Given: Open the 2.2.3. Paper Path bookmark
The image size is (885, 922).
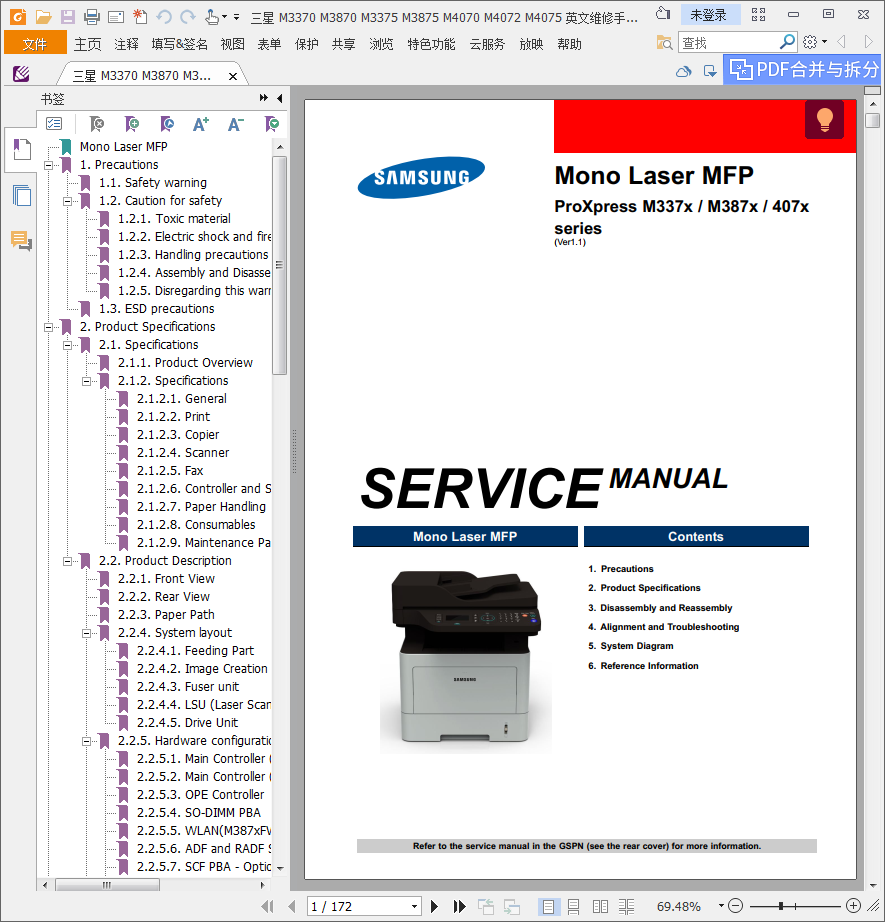Looking at the screenshot, I should tap(166, 615).
